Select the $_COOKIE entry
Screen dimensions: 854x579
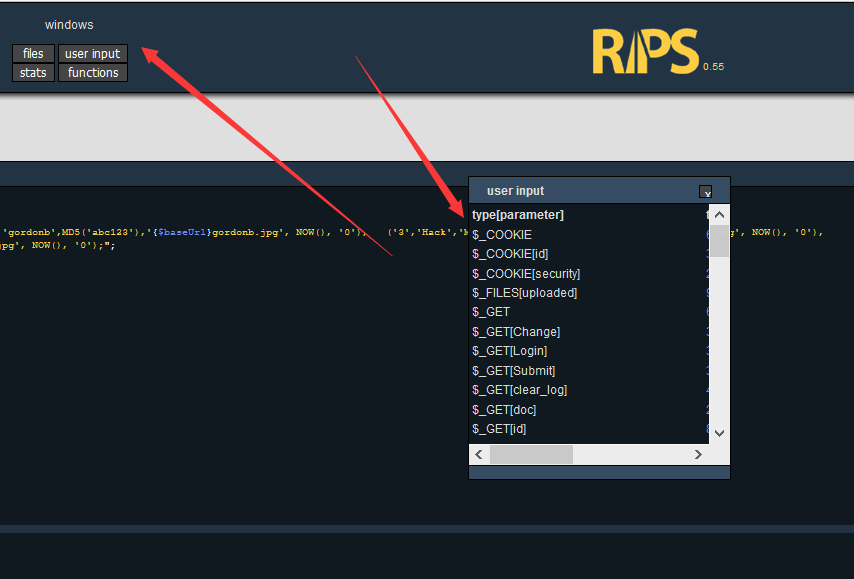pos(502,235)
